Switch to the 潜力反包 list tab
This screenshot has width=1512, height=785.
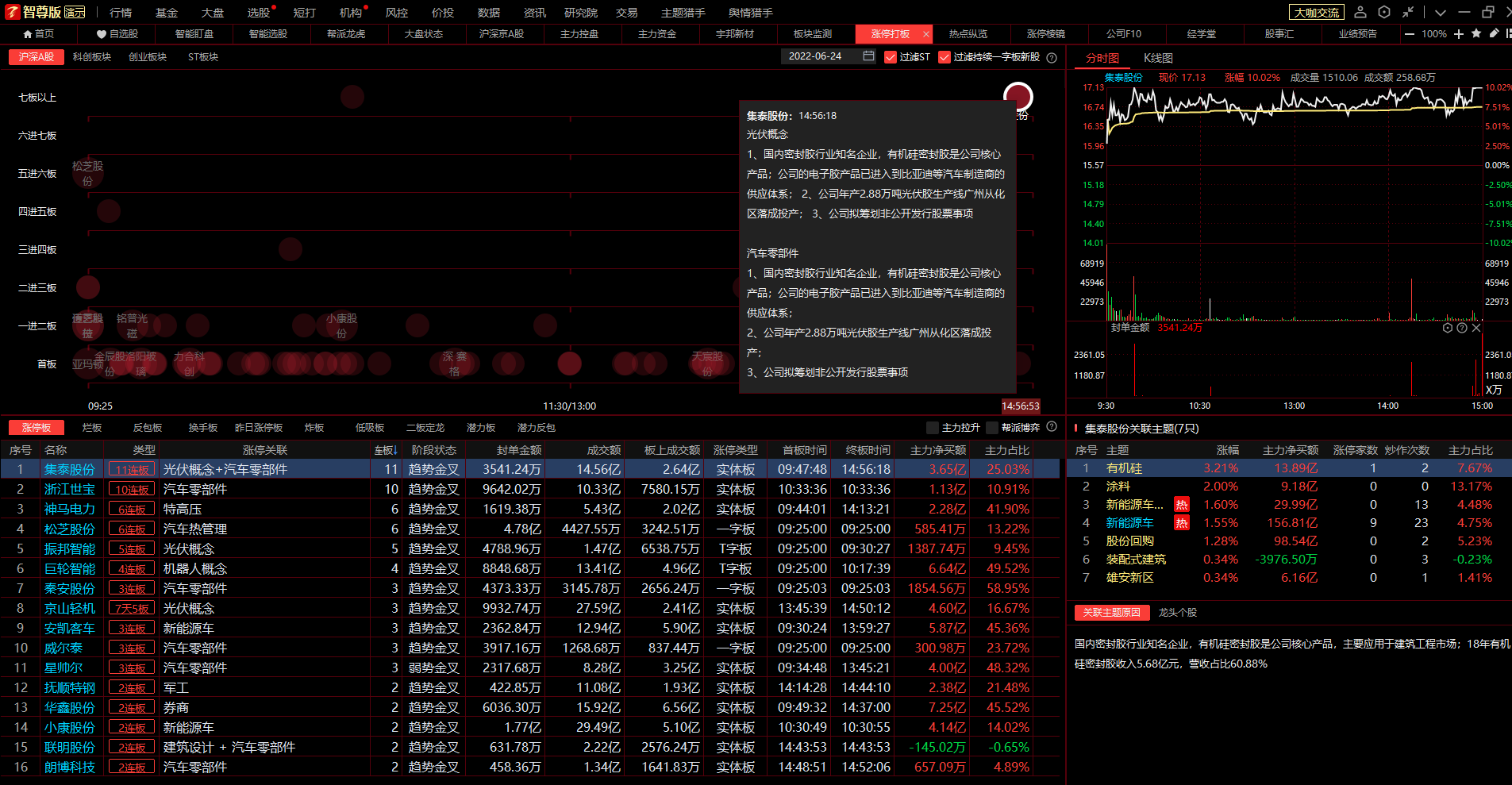click(x=537, y=428)
